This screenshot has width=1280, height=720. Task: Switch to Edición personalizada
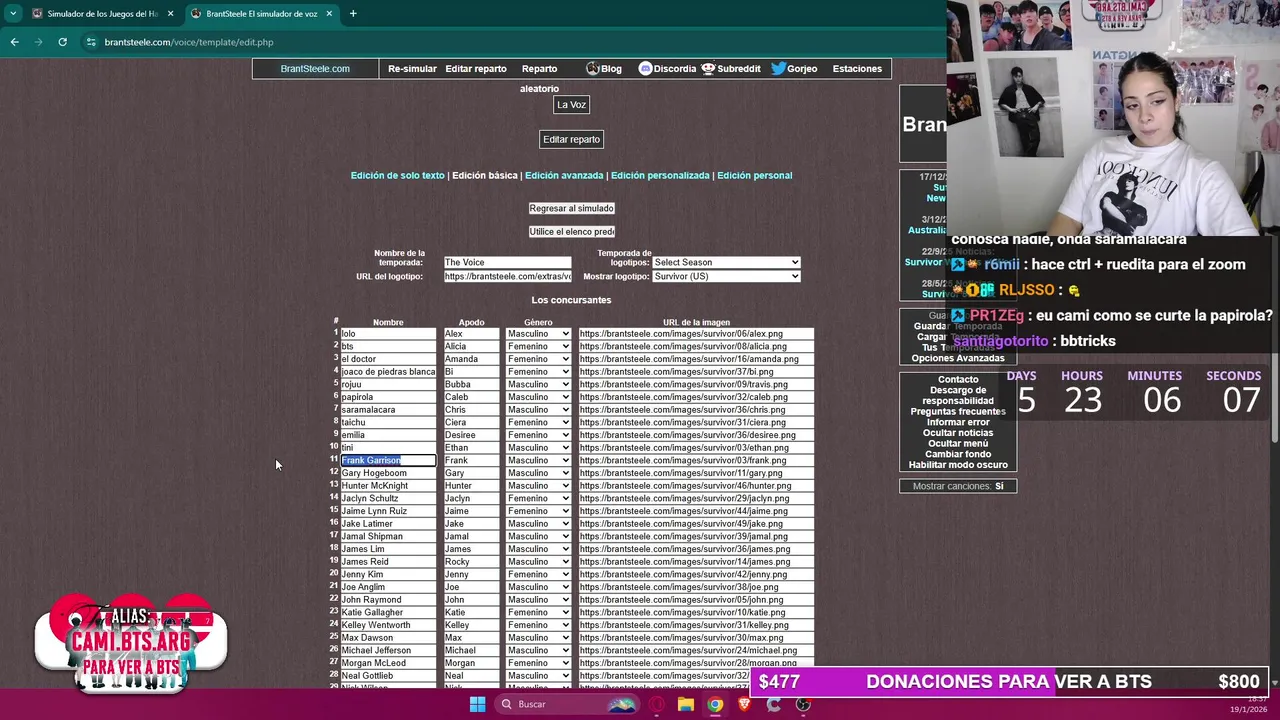pyautogui.click(x=660, y=176)
